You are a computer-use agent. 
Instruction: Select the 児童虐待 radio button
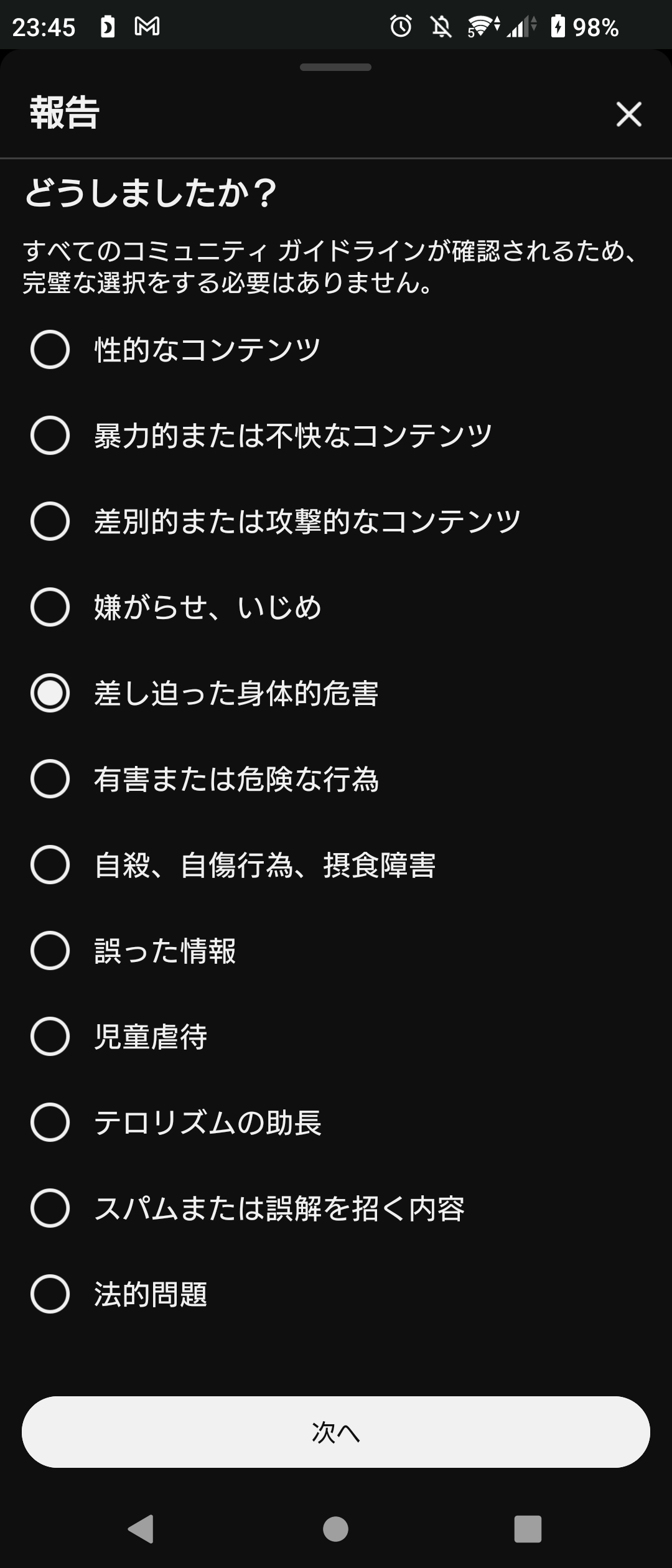click(50, 1037)
